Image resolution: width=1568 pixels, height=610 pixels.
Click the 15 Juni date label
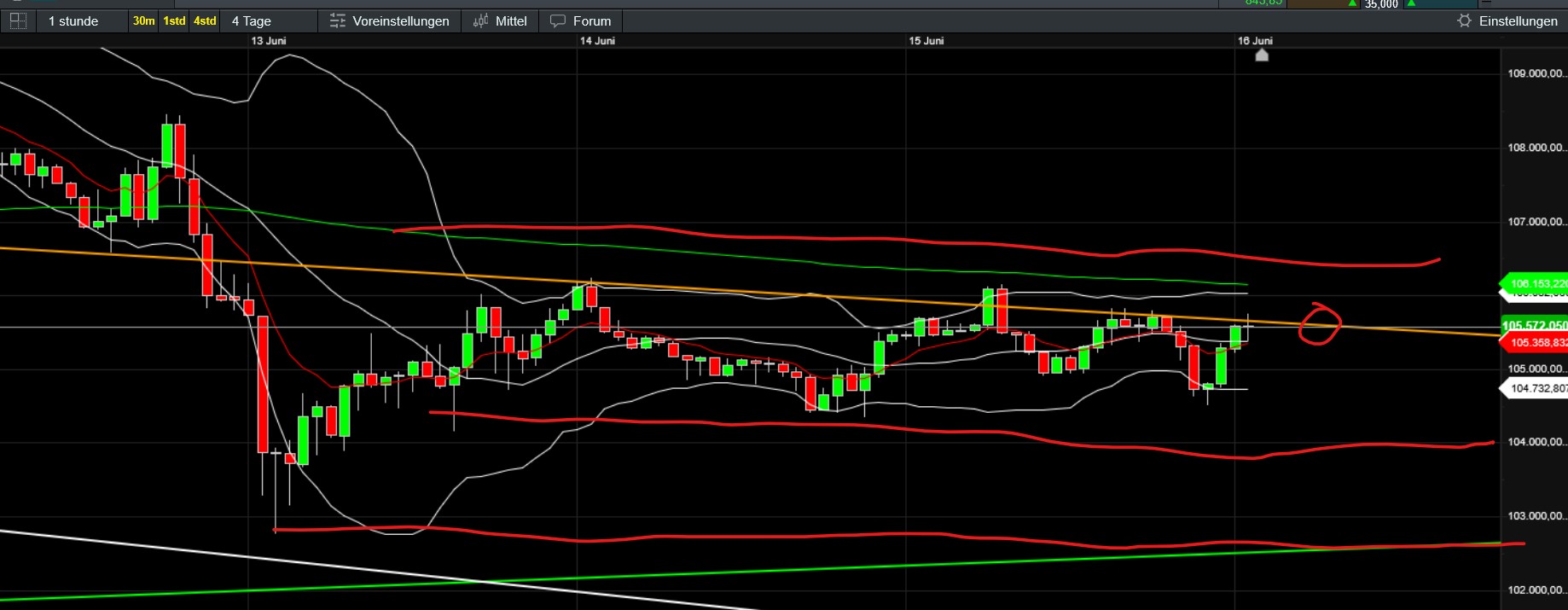pyautogui.click(x=926, y=41)
